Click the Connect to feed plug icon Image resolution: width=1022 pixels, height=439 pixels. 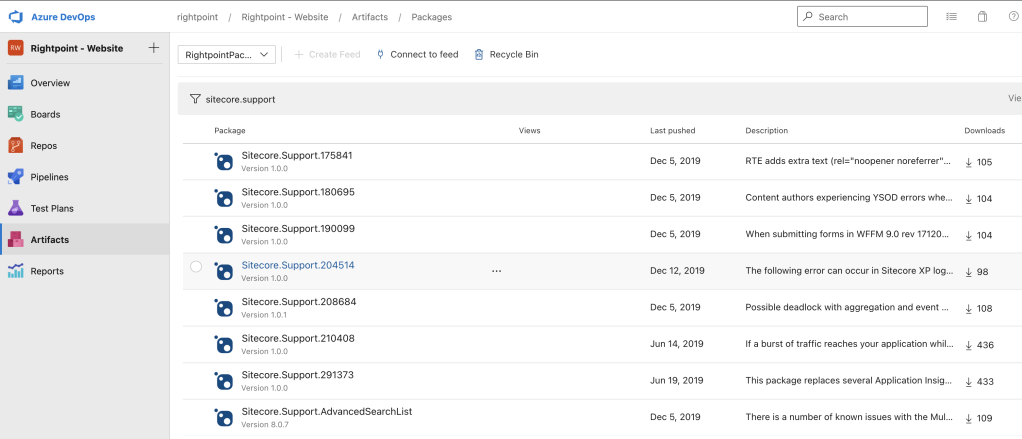click(381, 55)
